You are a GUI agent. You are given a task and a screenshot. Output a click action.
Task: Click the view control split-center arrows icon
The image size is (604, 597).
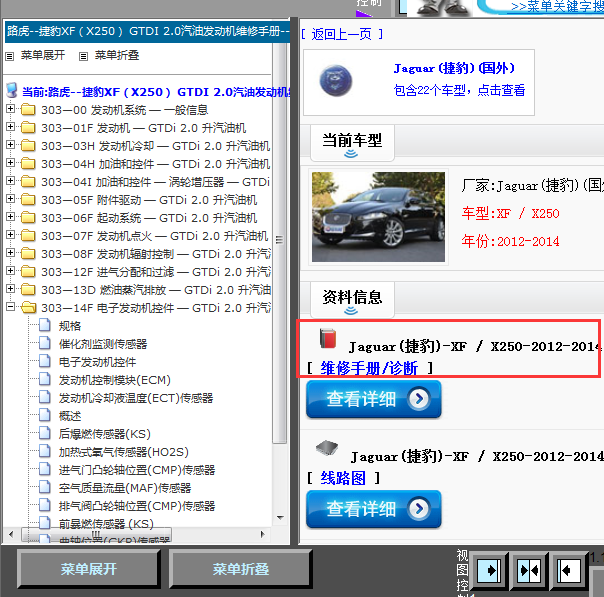coord(529,570)
